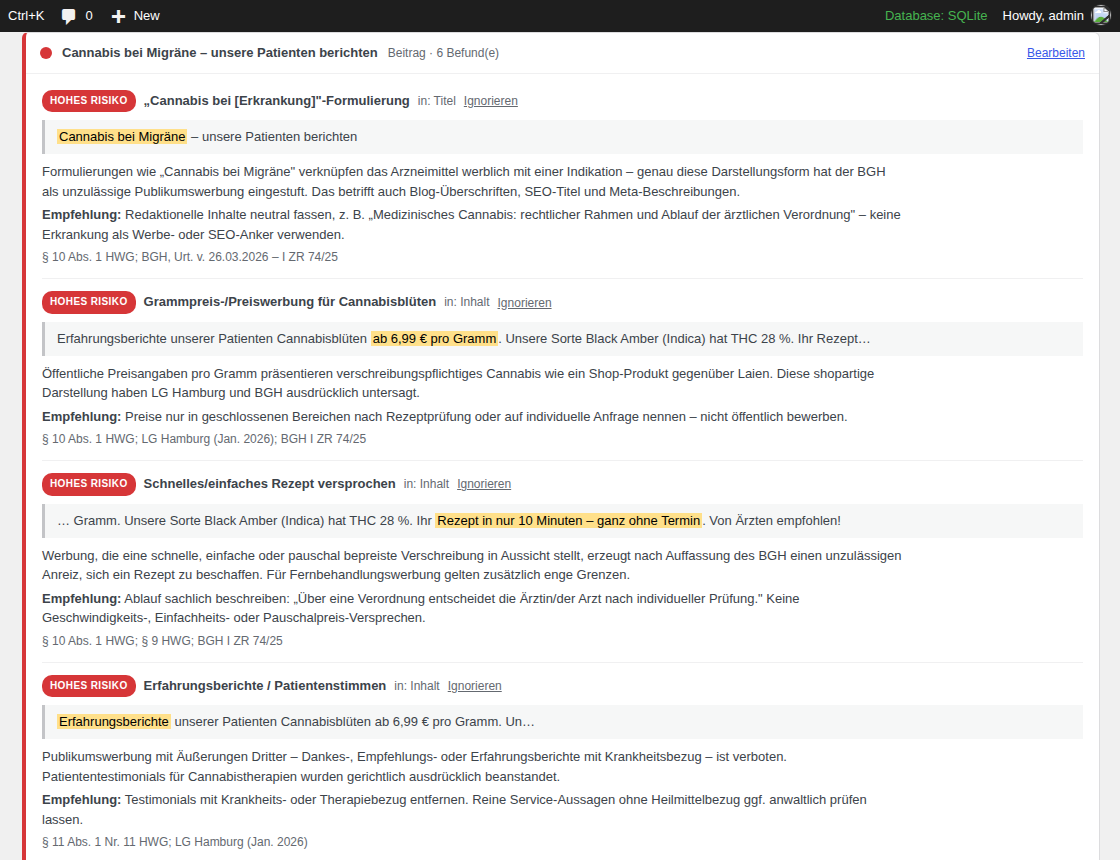Screen dimensions: 1120x860
Task: Ignore the Erfahrungsberichte / Patientenstimmen finding
Action: (474, 686)
